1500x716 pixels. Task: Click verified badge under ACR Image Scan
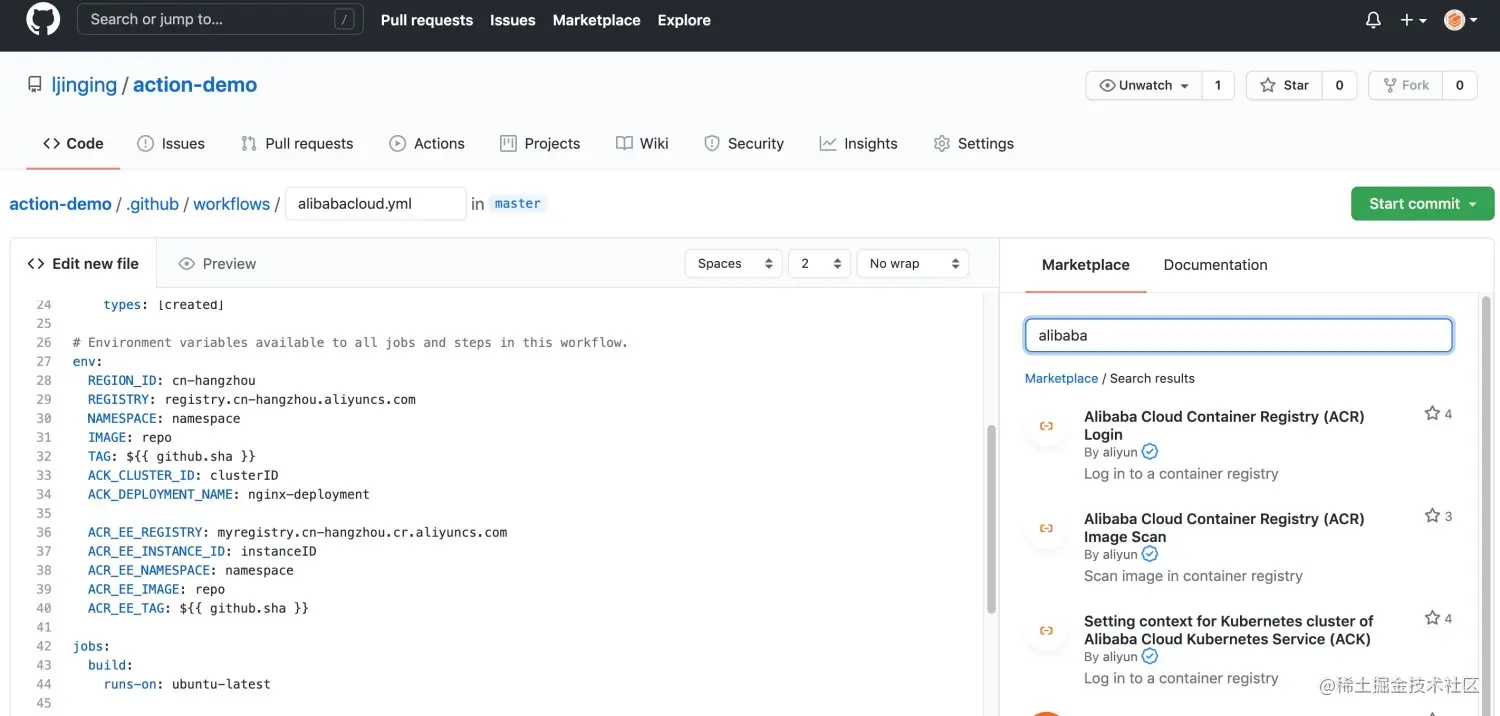pos(1150,554)
